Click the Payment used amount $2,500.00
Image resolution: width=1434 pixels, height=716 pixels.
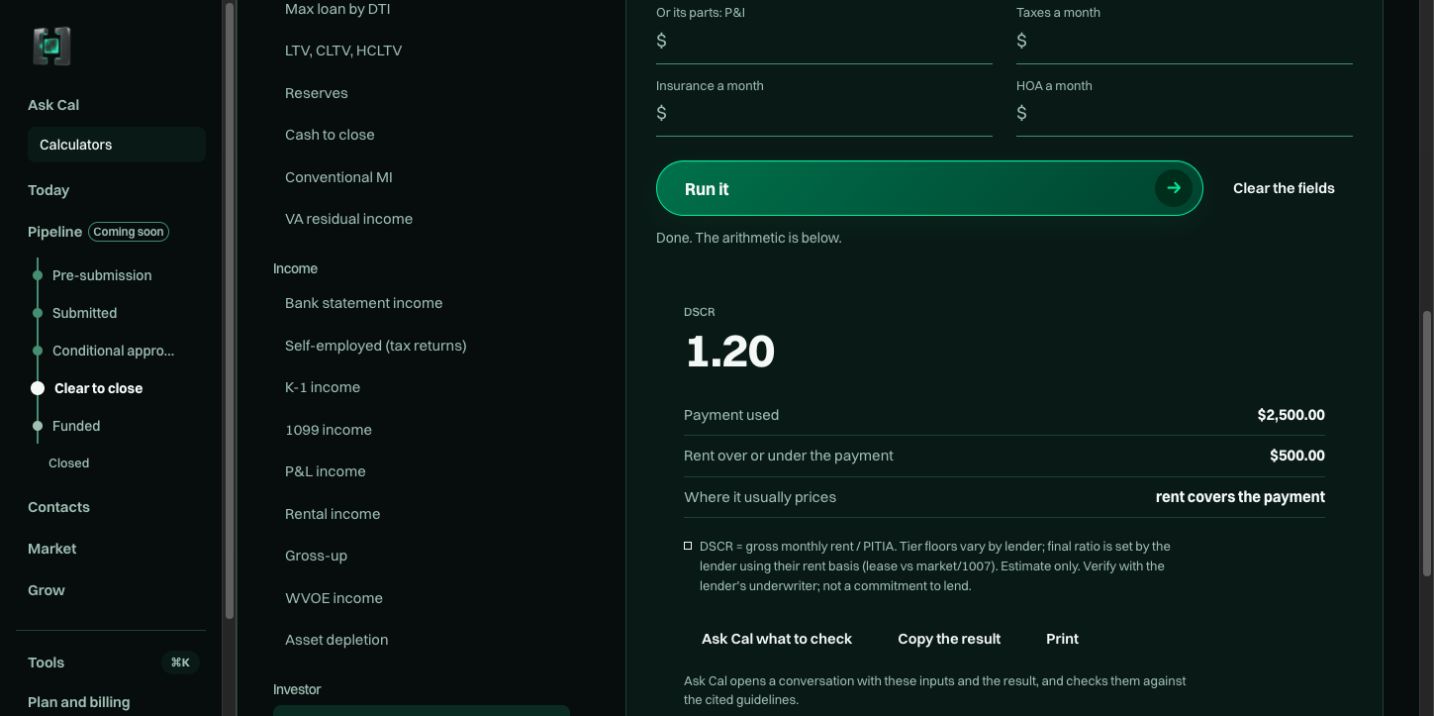[x=1291, y=415]
